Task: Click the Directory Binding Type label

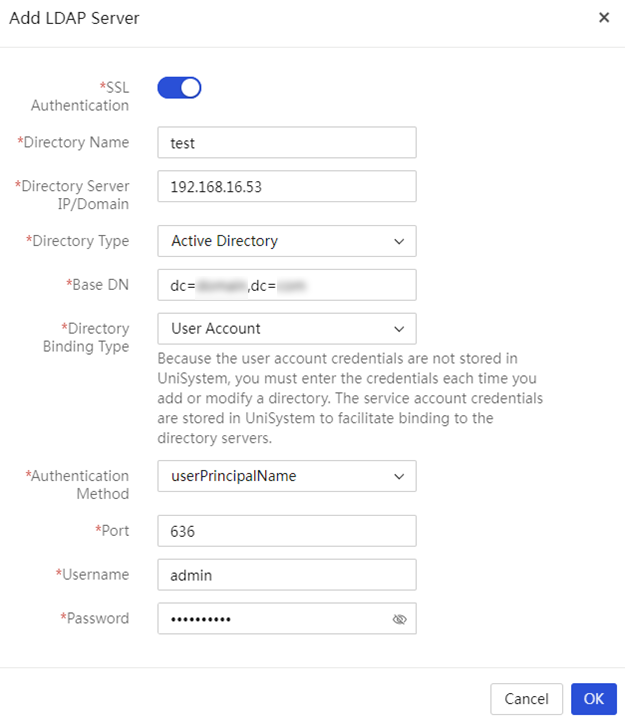Action: 86,338
